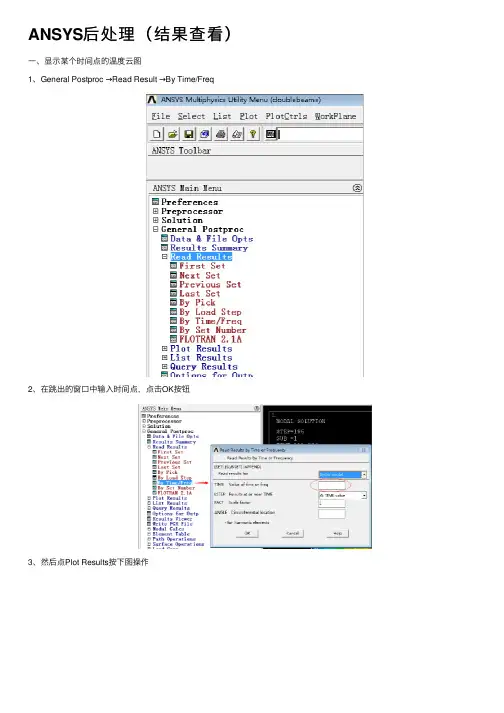Image resolution: width=504 pixels, height=713 pixels.
Task: Expand Element Table in the small Main Menu
Action: coord(149,534)
